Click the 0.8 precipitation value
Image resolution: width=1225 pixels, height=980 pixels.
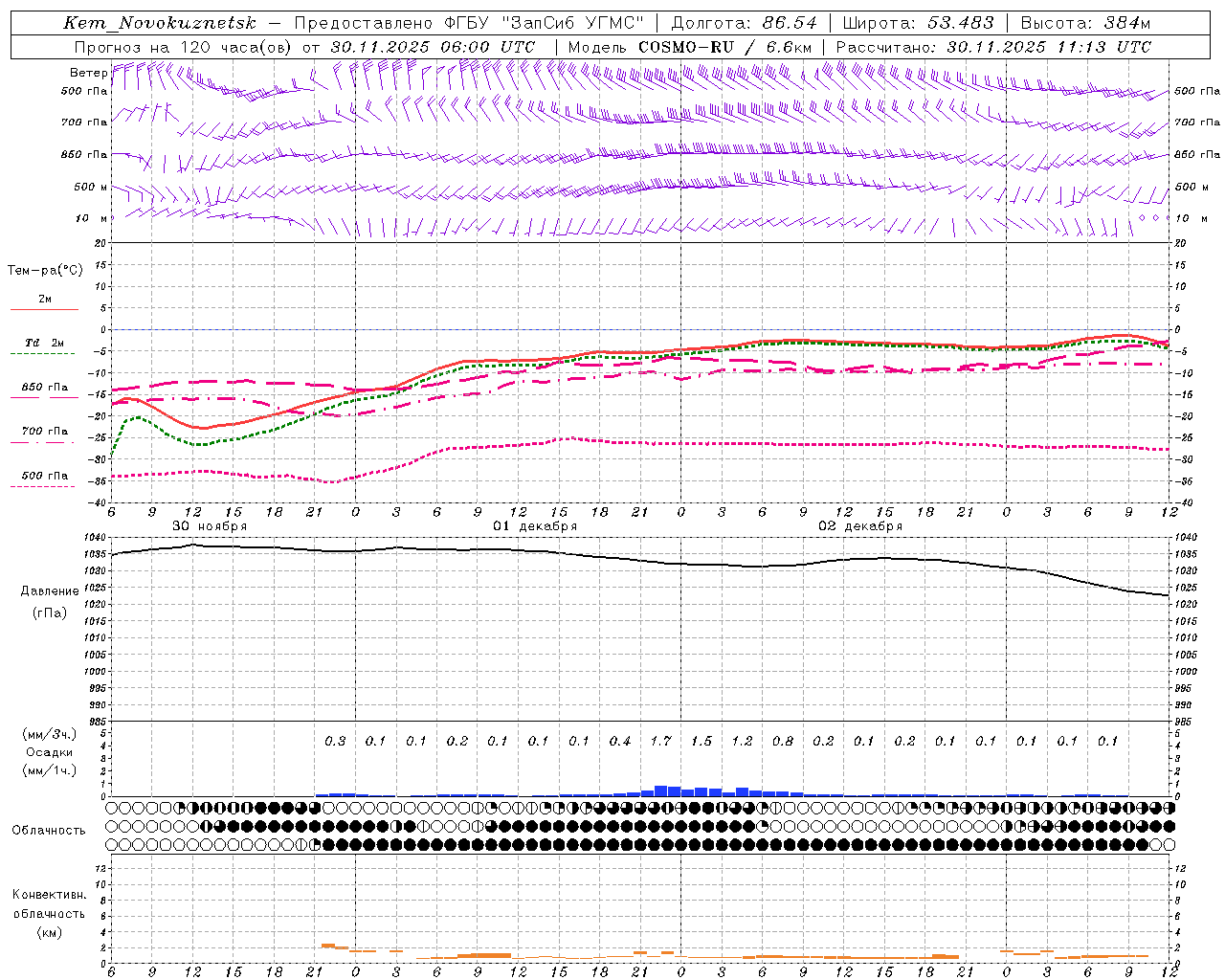click(x=783, y=741)
